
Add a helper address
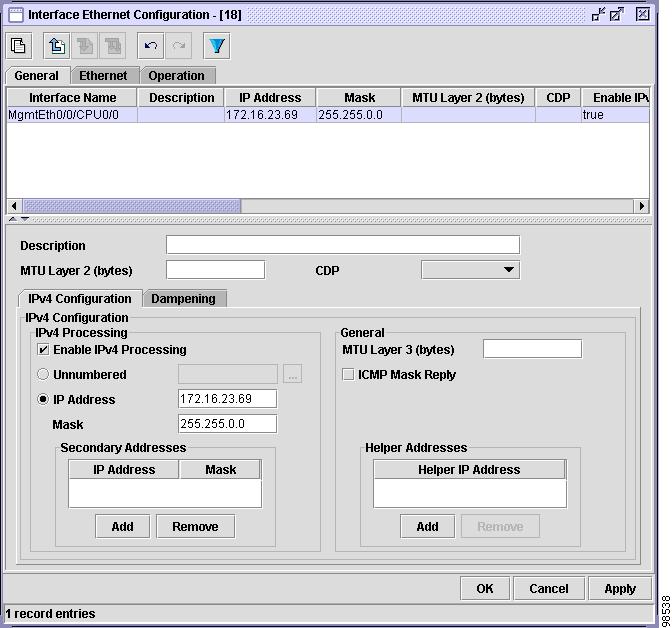click(x=427, y=526)
